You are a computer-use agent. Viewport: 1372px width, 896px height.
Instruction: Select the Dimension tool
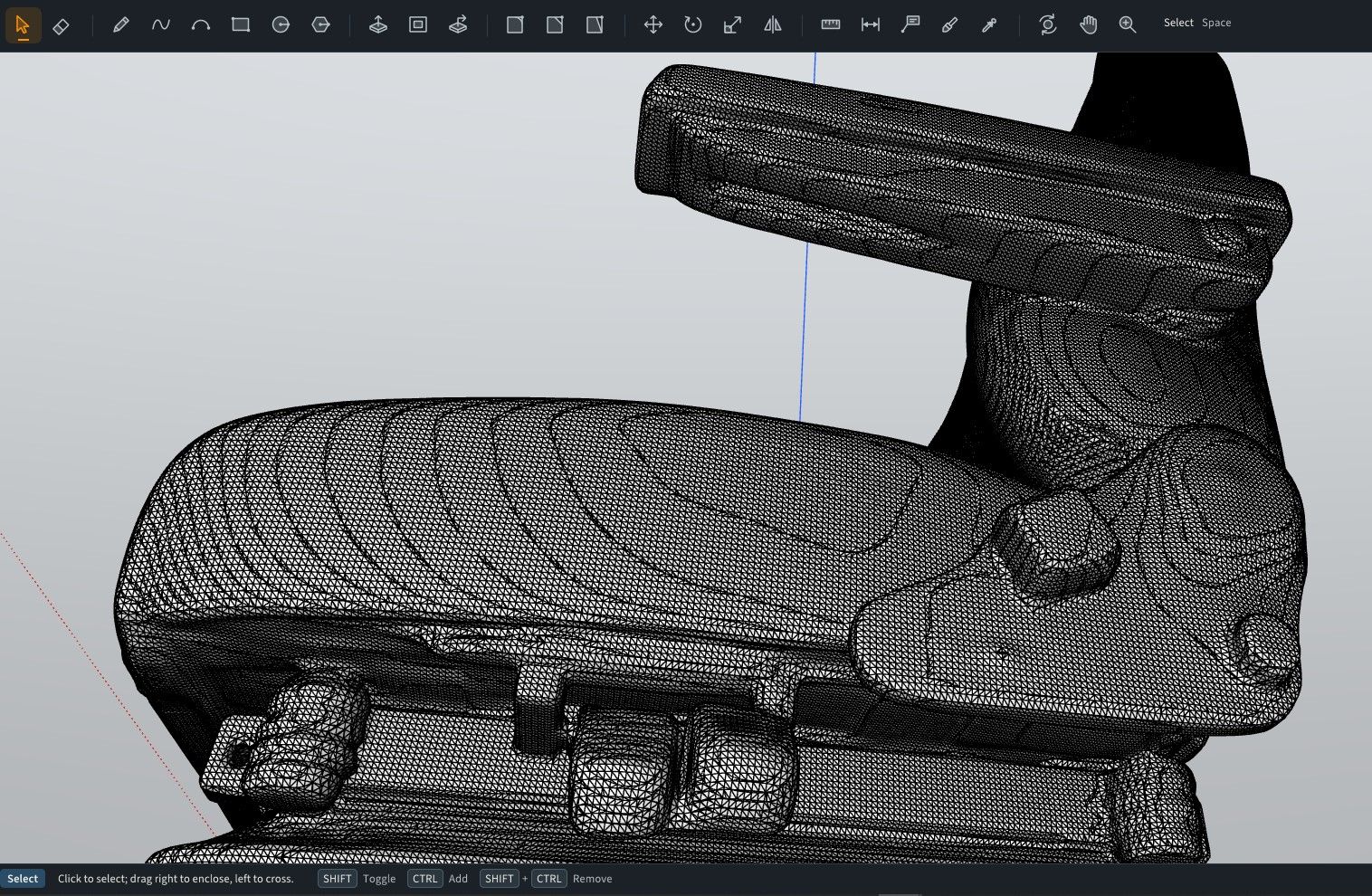871,25
